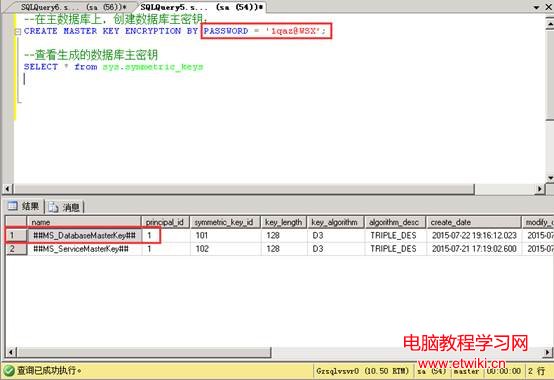Select row header 2 in results grid
554x380 pixels.
coord(16,249)
